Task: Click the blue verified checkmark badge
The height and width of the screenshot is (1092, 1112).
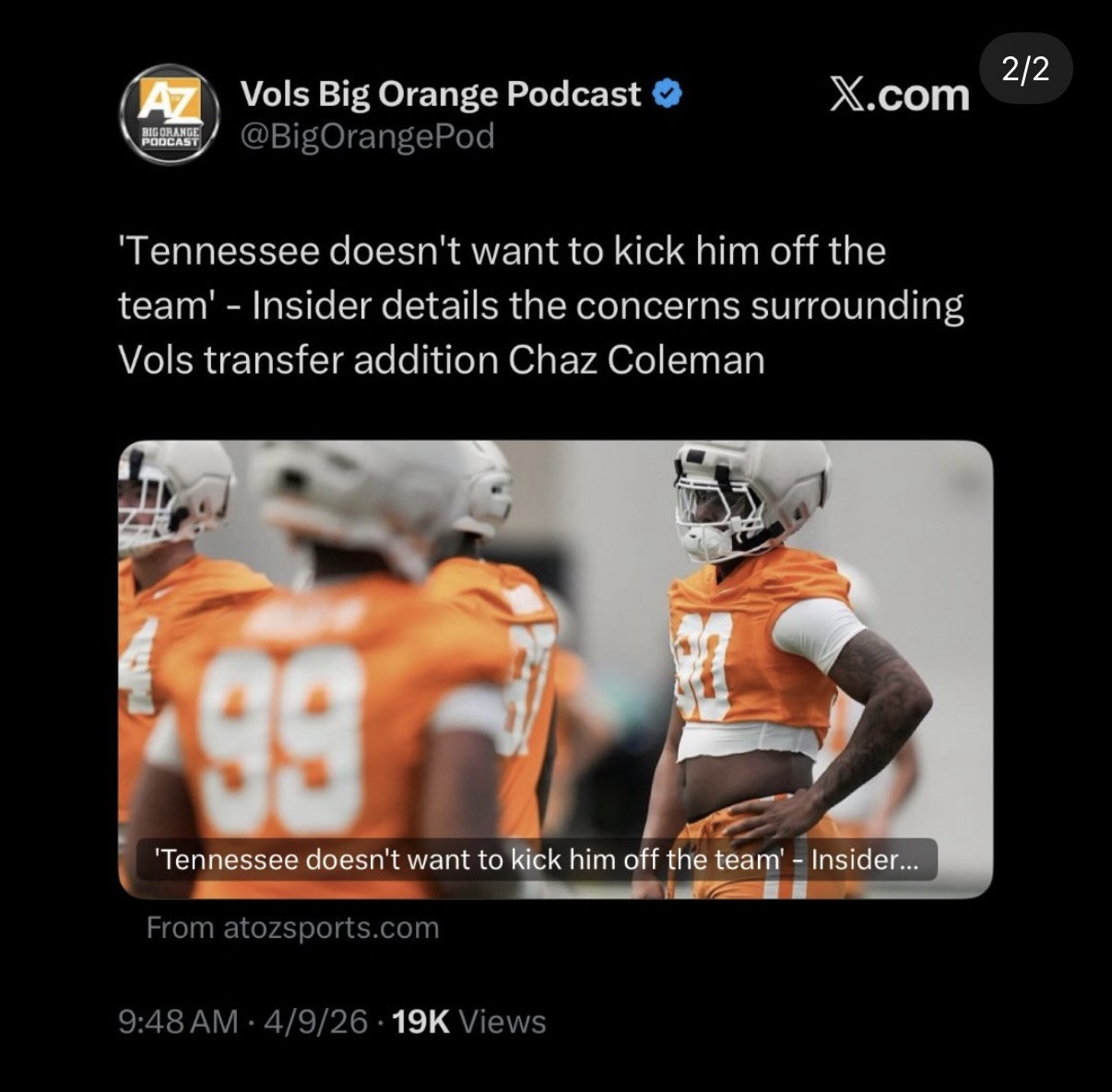Action: point(668,93)
